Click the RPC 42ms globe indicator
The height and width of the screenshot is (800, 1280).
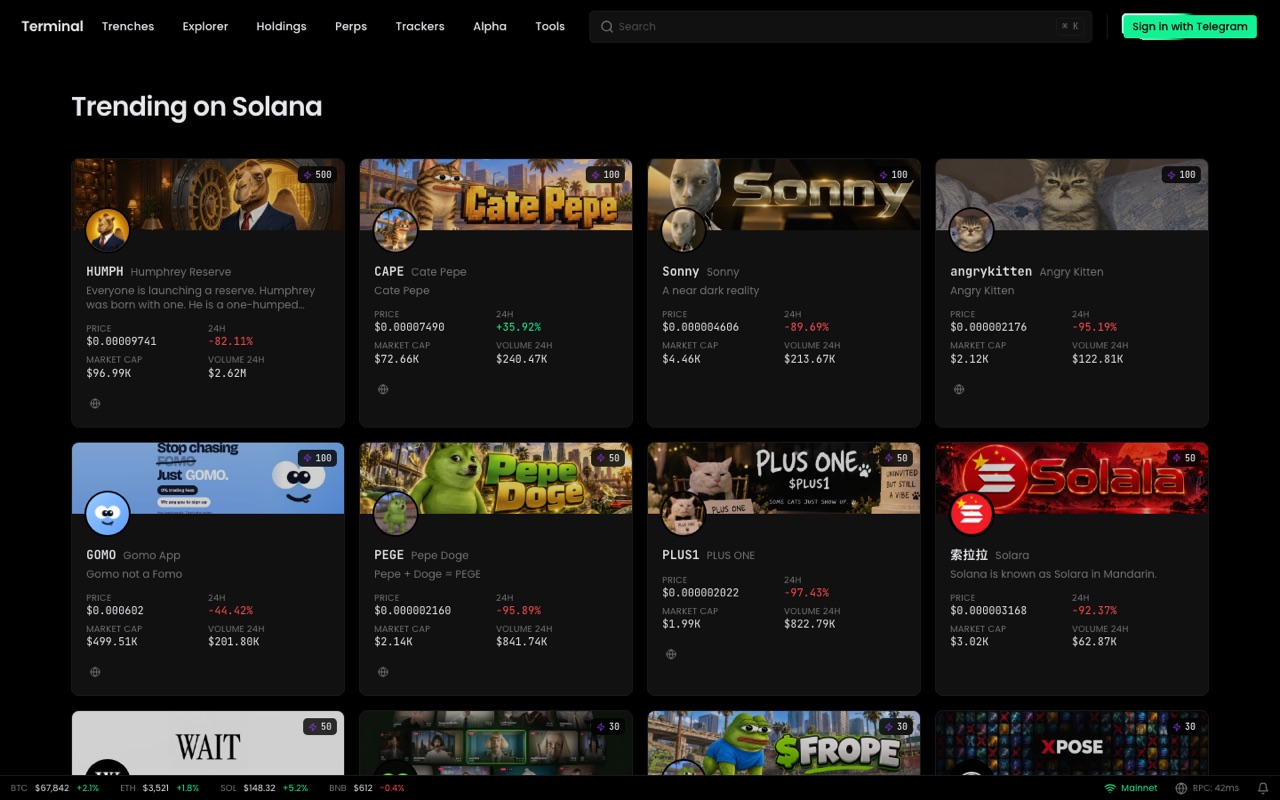pos(1207,788)
